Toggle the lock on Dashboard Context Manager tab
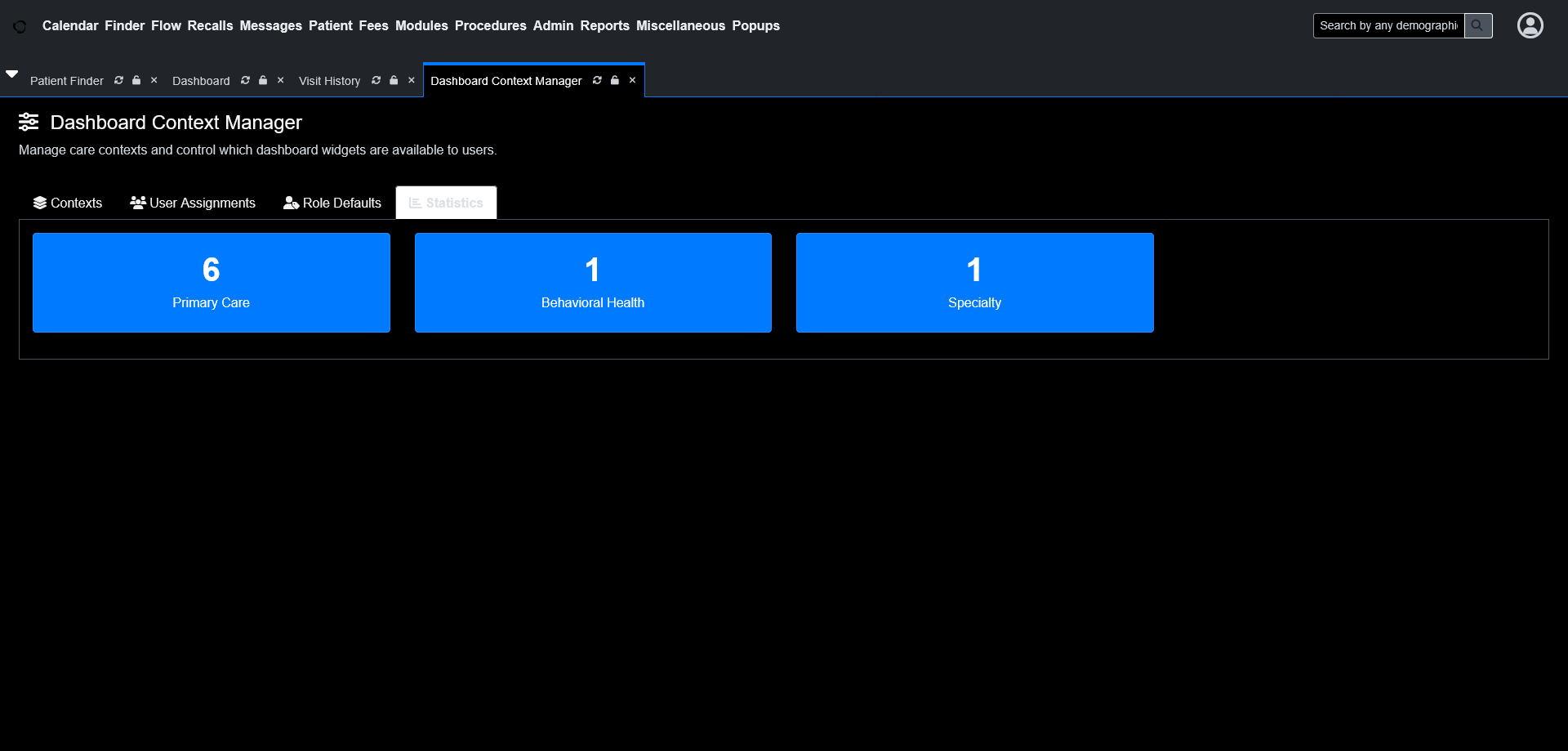The height and width of the screenshot is (751, 1568). pyautogui.click(x=615, y=80)
